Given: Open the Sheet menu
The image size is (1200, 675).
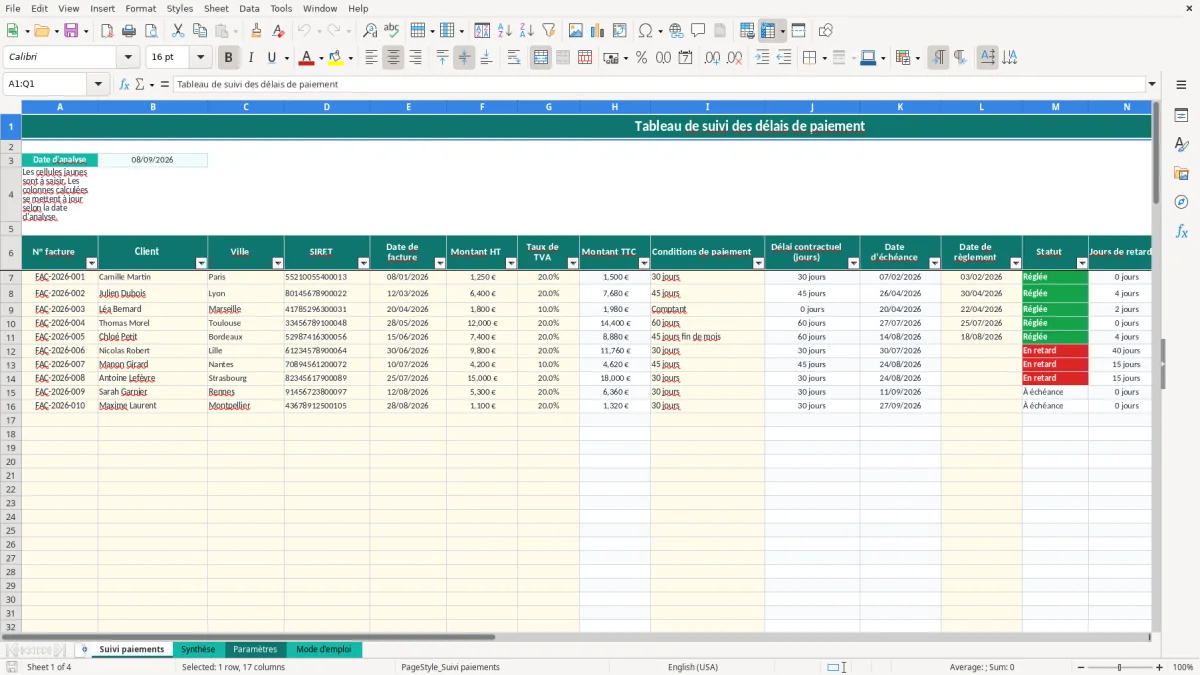Looking at the screenshot, I should click(216, 8).
